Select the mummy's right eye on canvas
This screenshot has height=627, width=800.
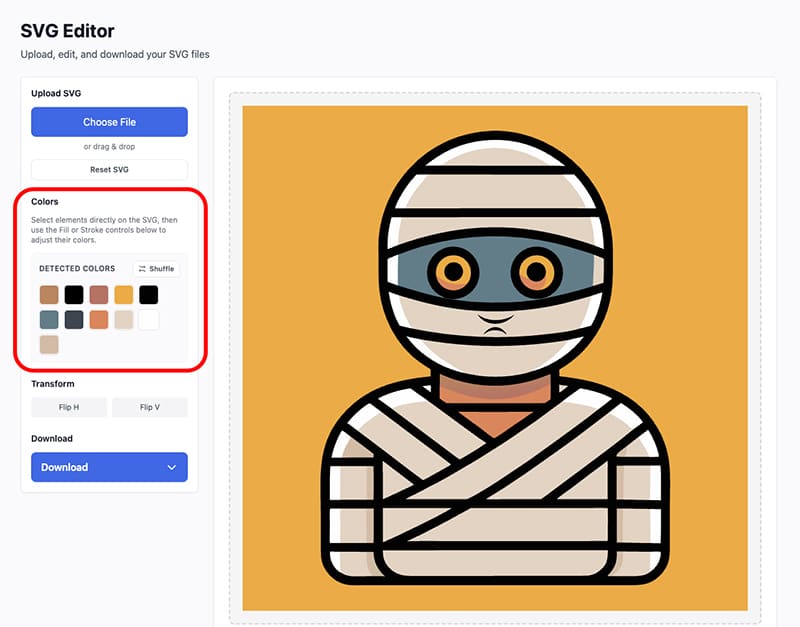535,270
